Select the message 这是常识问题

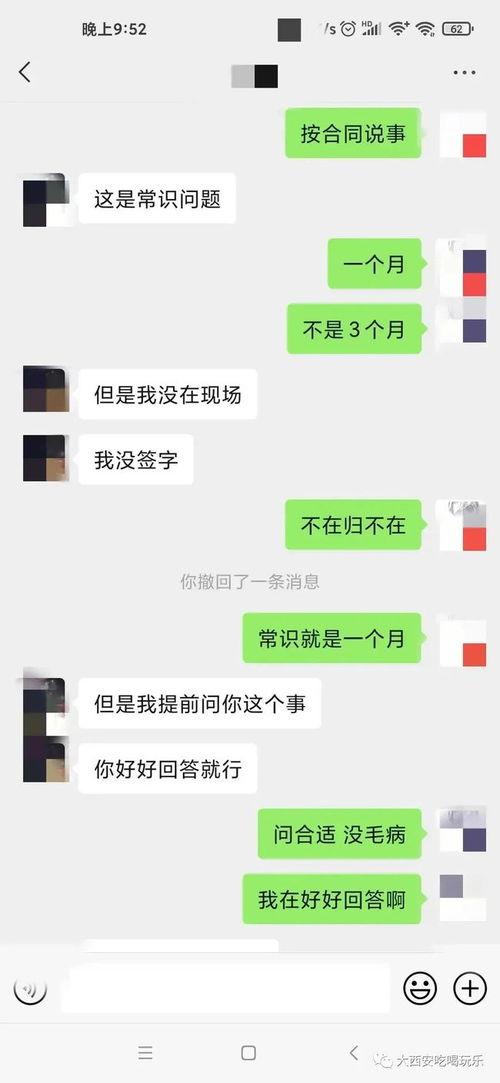click(x=157, y=198)
